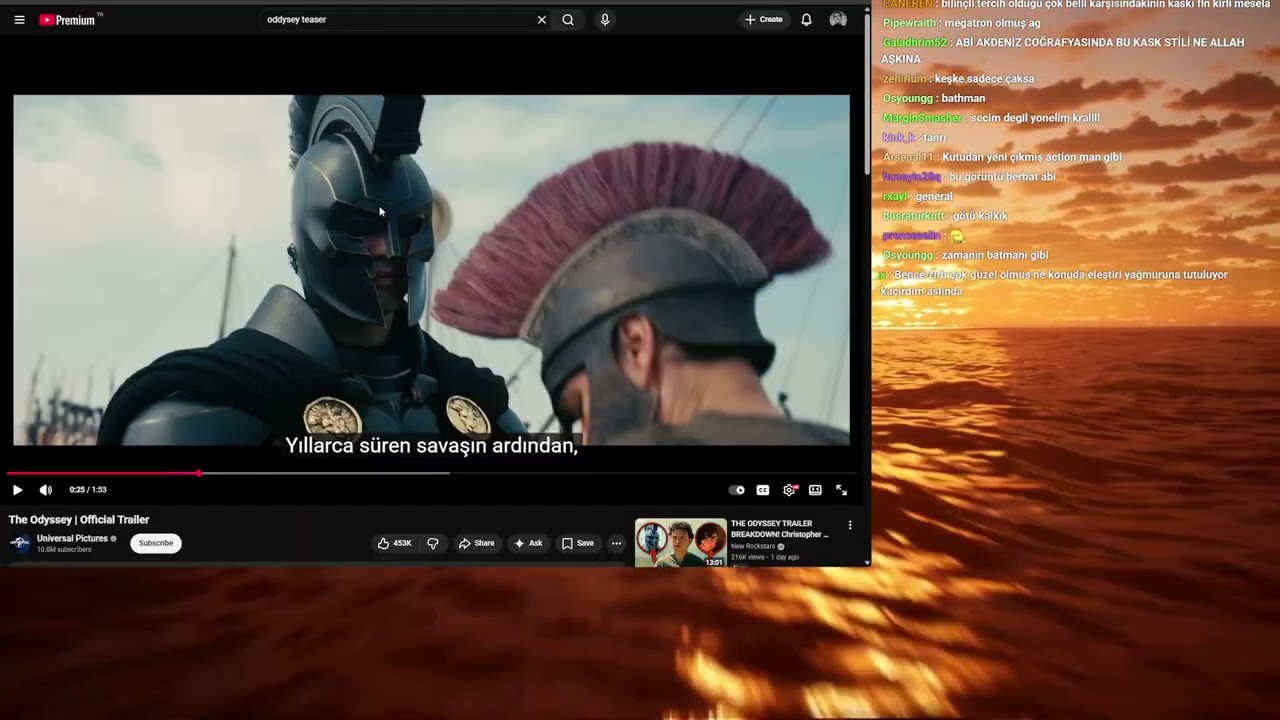The image size is (1280, 720).
Task: Open more actions ellipsis under video
Action: (x=616, y=543)
